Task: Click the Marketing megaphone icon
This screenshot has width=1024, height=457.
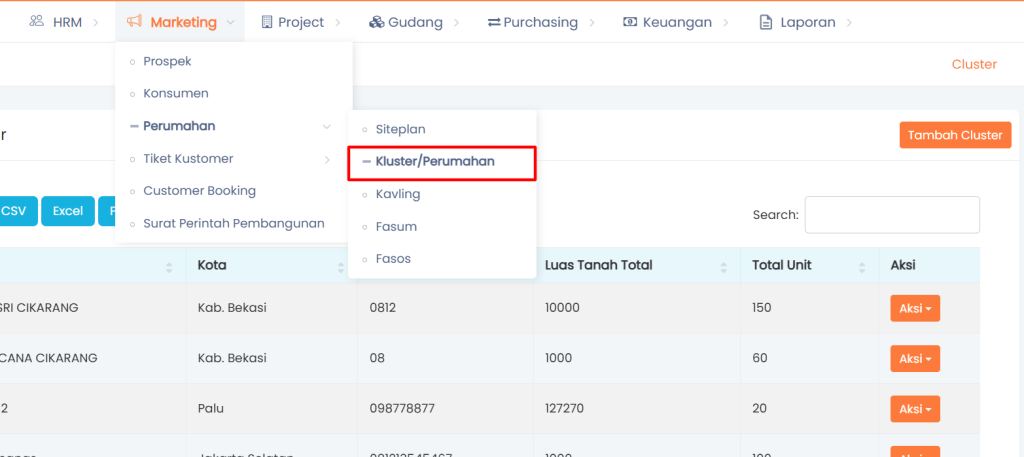Action: tap(134, 21)
